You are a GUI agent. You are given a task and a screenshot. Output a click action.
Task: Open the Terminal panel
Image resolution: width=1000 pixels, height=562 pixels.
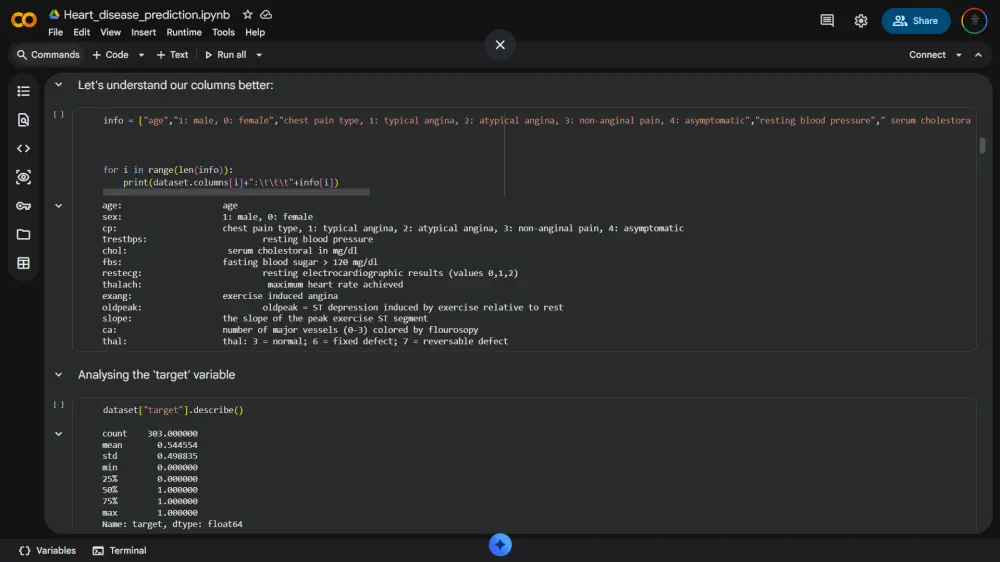tap(119, 551)
